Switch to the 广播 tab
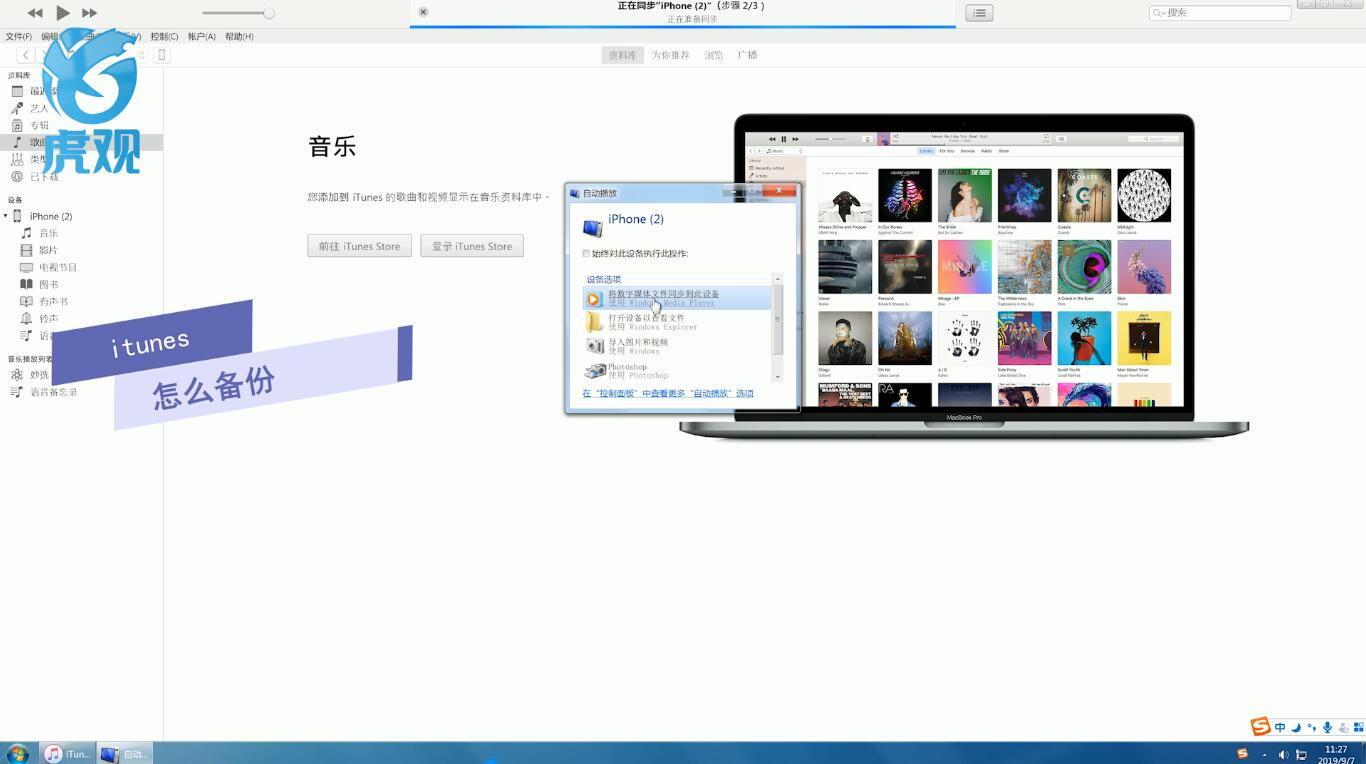This screenshot has height=764, width=1366. coord(747,55)
